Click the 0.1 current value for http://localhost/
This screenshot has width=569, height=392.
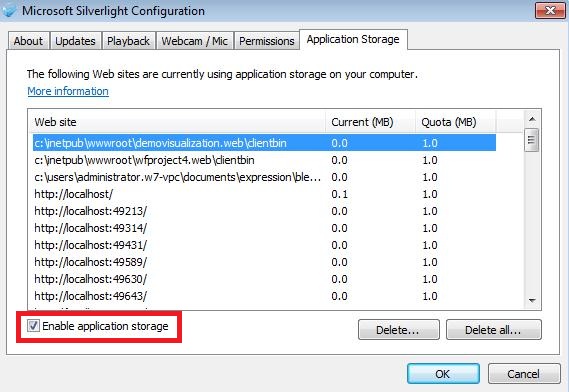339,194
